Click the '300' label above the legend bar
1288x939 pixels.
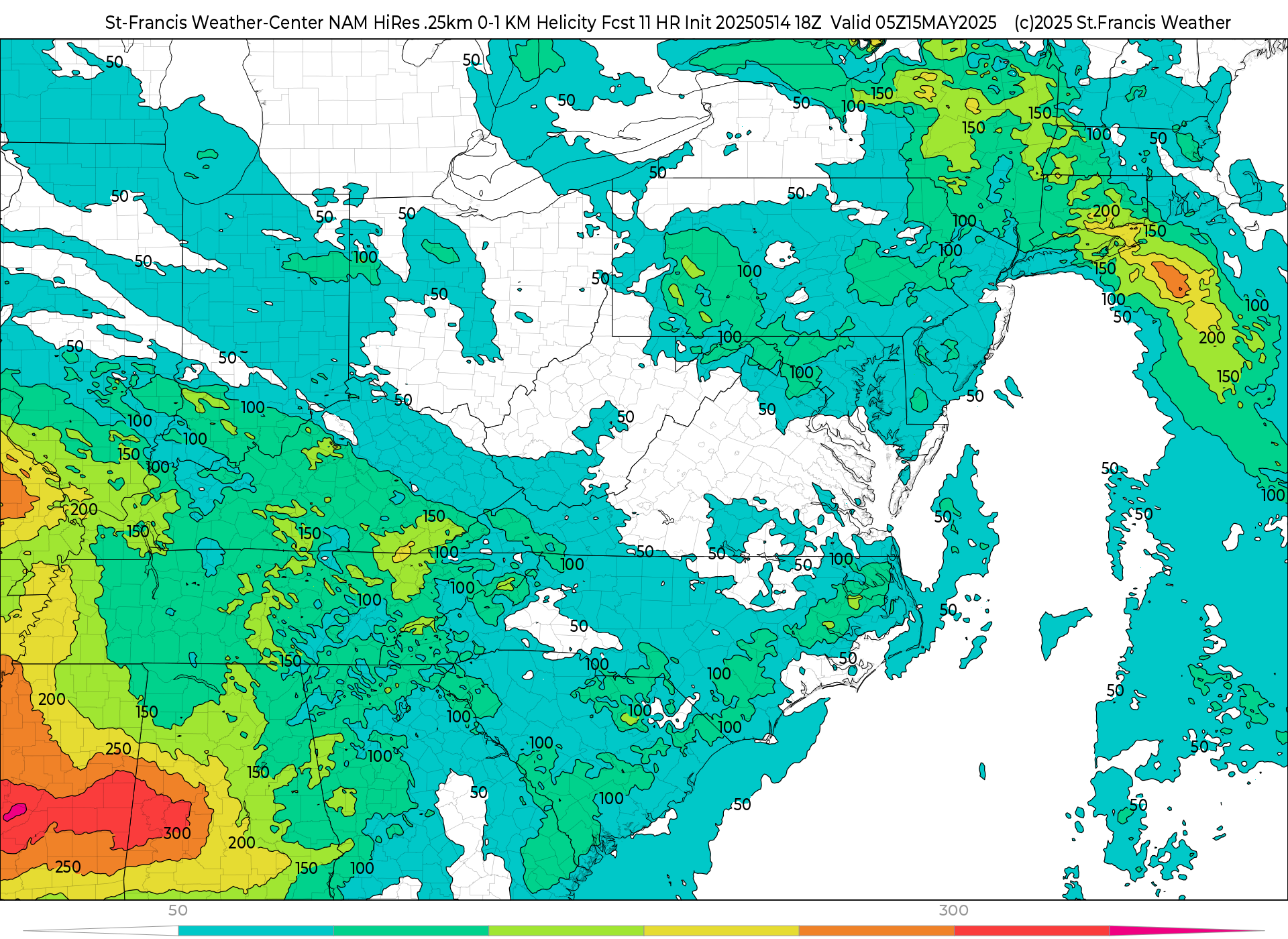tap(953, 910)
